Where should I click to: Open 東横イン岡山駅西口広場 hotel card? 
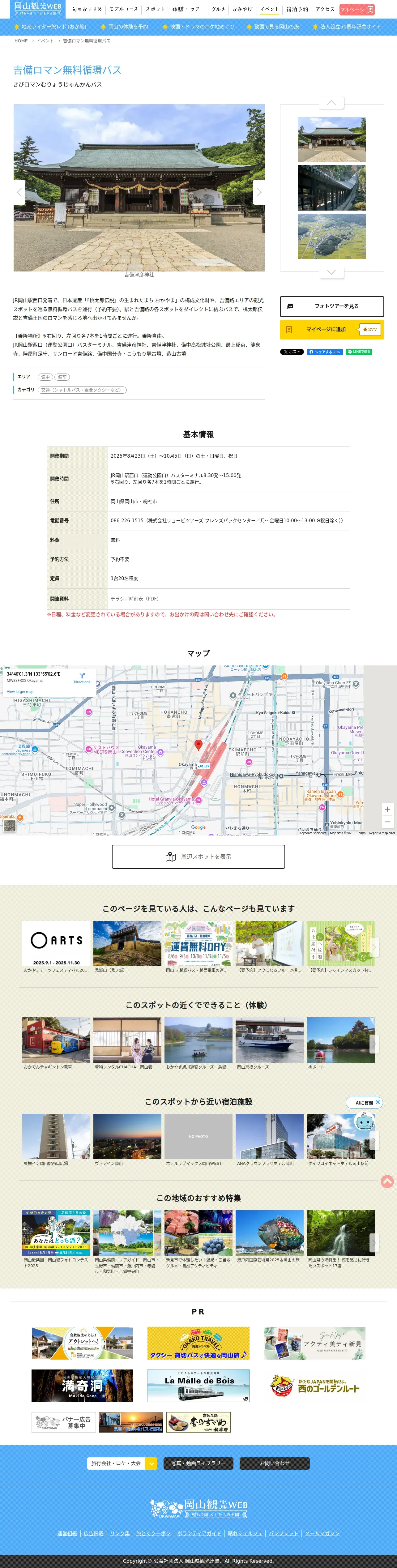pyautogui.click(x=57, y=1140)
